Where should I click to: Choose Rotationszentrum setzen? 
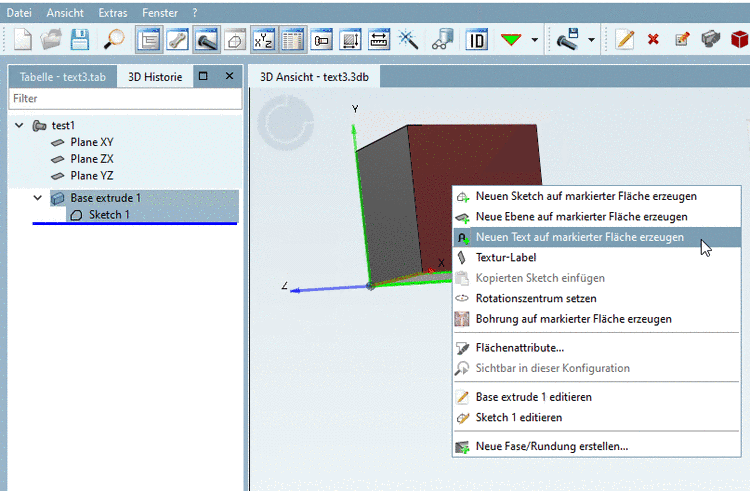coord(597,298)
